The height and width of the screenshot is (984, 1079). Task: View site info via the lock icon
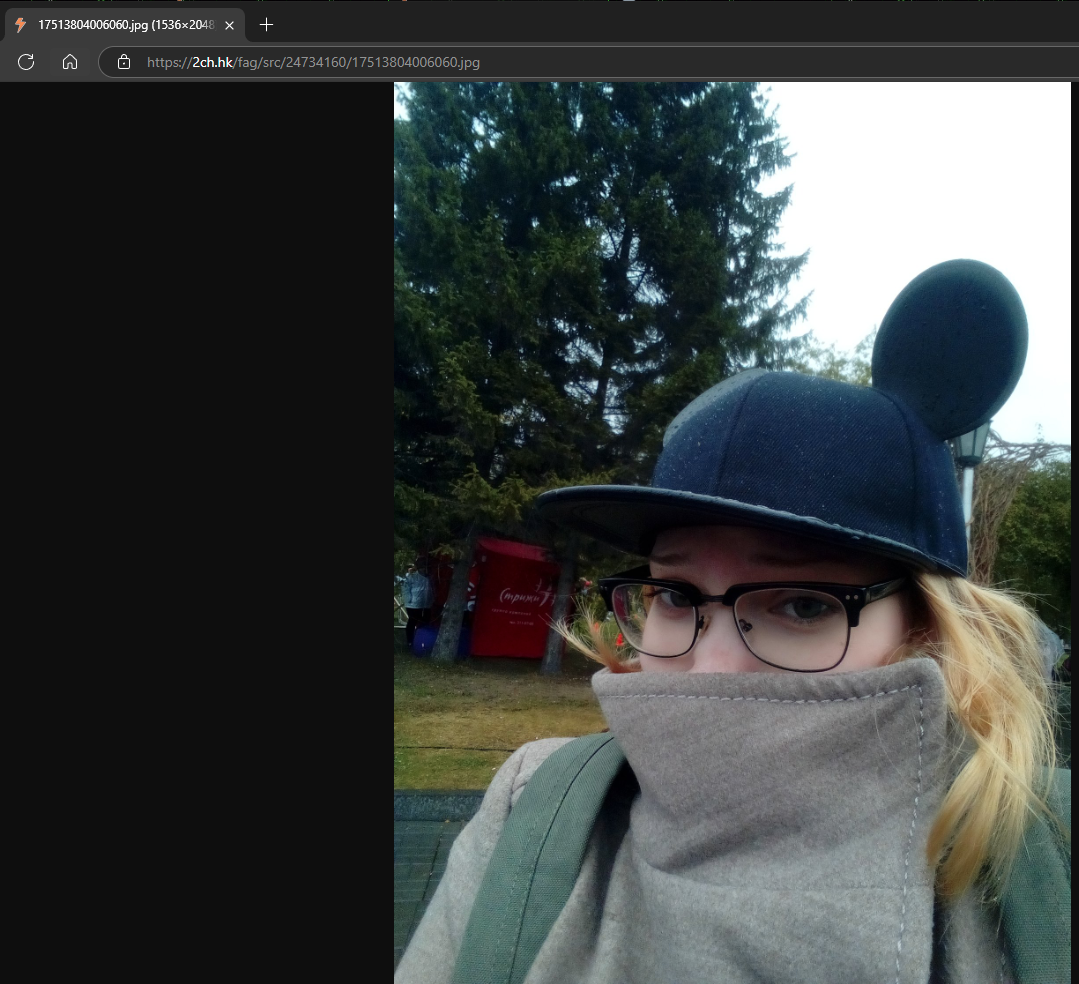coord(124,62)
